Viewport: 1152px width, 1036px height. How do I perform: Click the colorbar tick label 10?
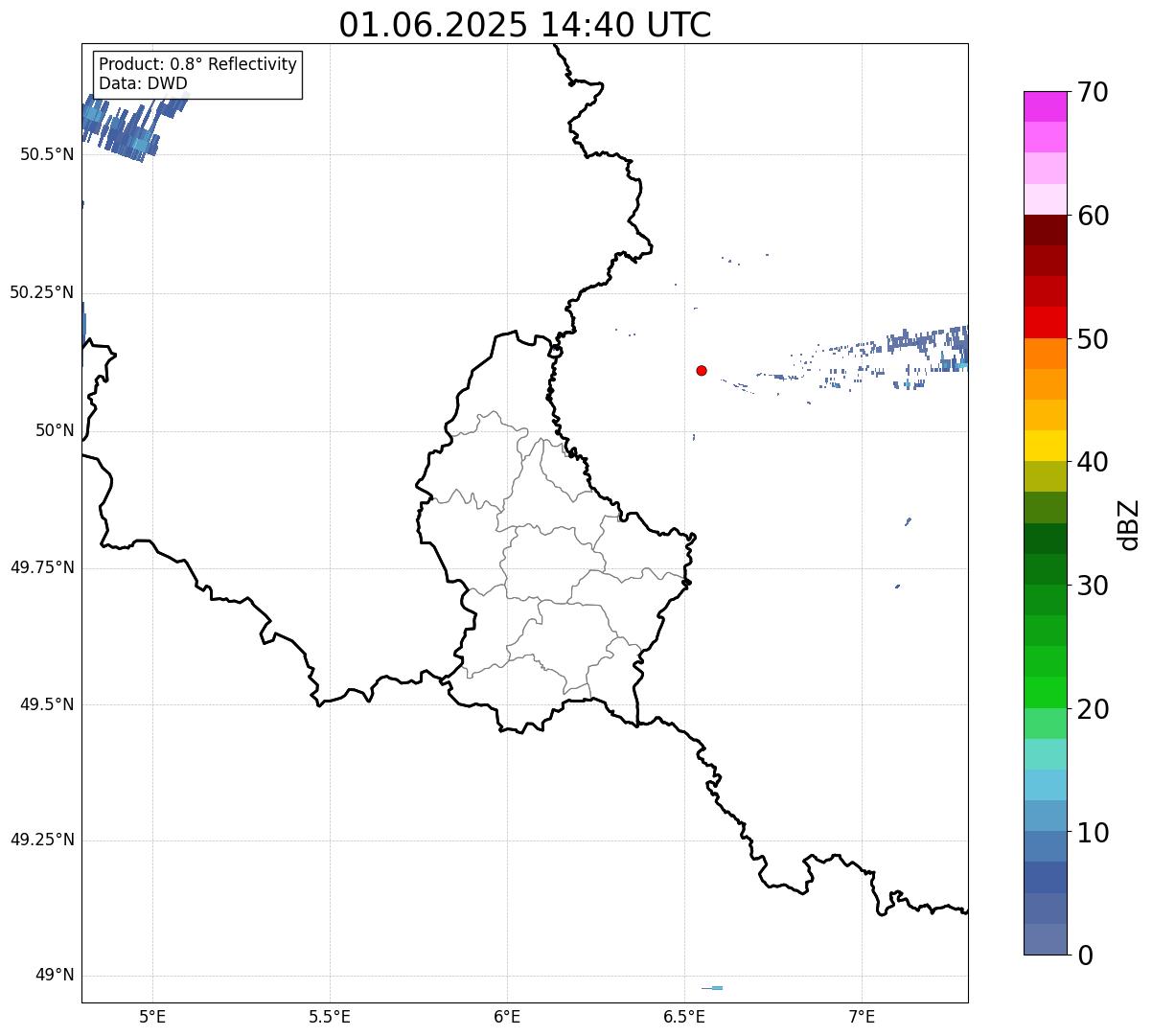(x=1094, y=833)
